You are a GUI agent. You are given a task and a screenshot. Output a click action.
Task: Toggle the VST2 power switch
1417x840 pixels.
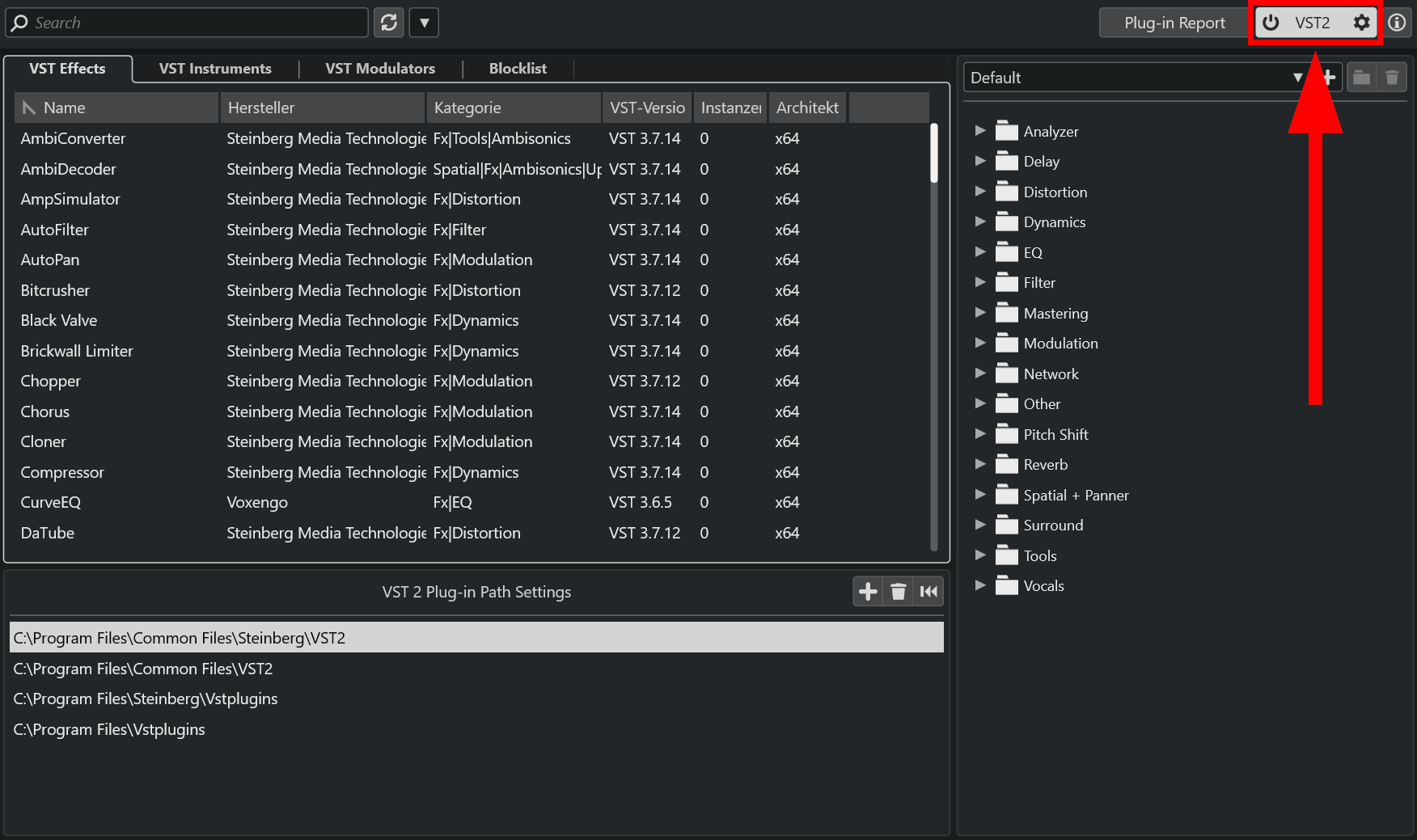click(x=1270, y=23)
